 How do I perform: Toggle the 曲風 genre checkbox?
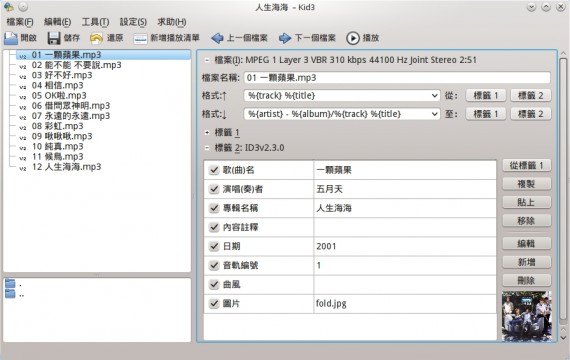pos(214,284)
